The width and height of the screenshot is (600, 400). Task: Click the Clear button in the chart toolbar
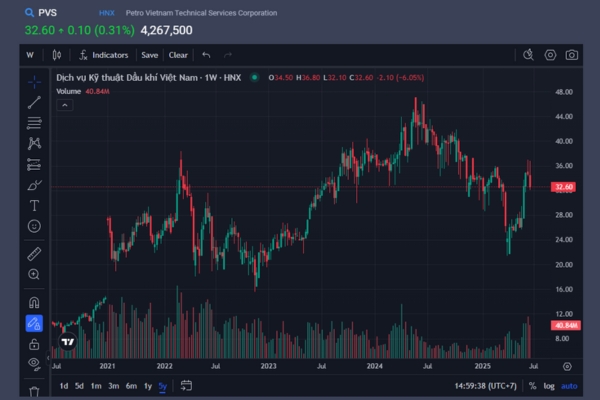click(x=178, y=55)
